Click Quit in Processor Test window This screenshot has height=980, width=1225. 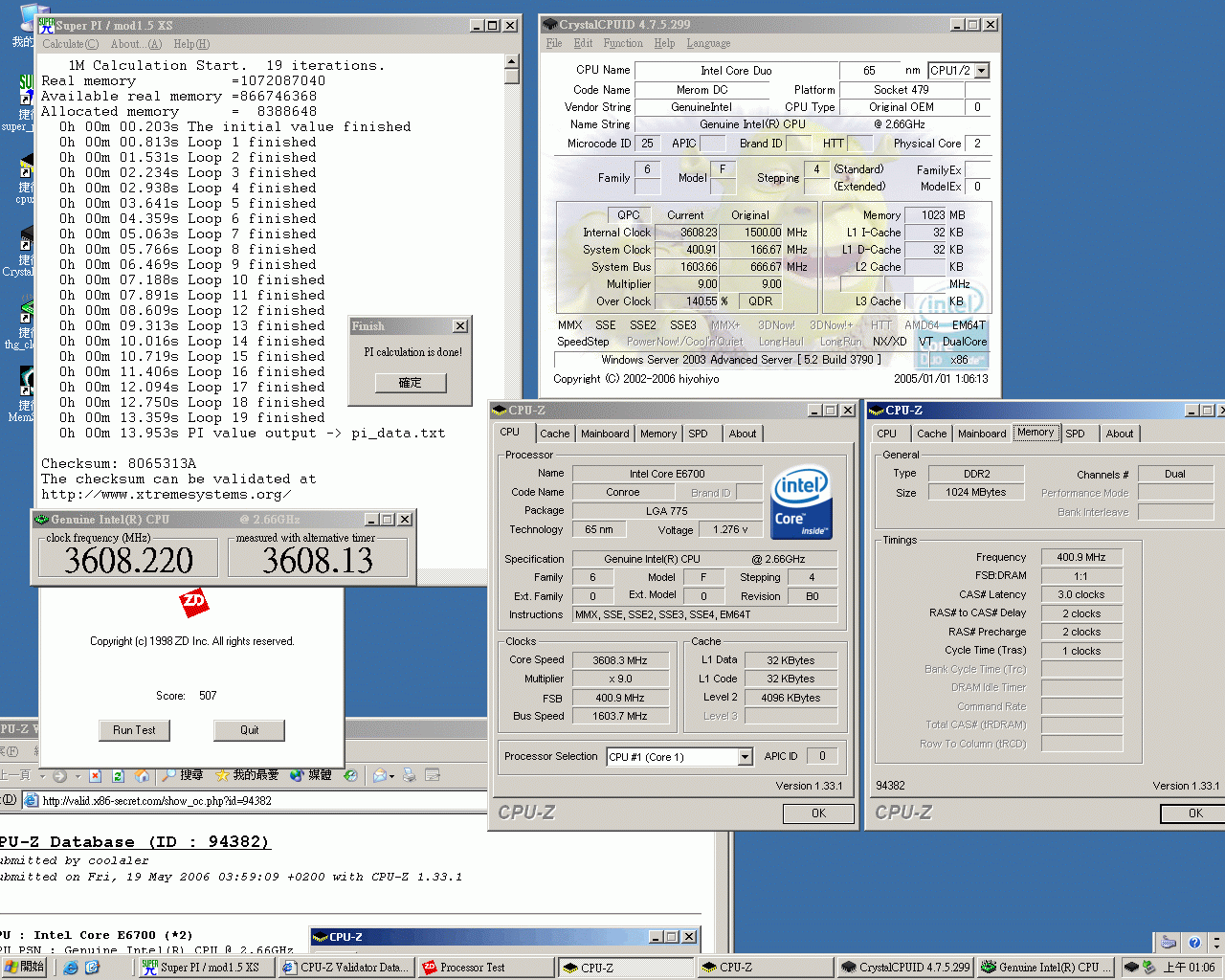(x=250, y=730)
